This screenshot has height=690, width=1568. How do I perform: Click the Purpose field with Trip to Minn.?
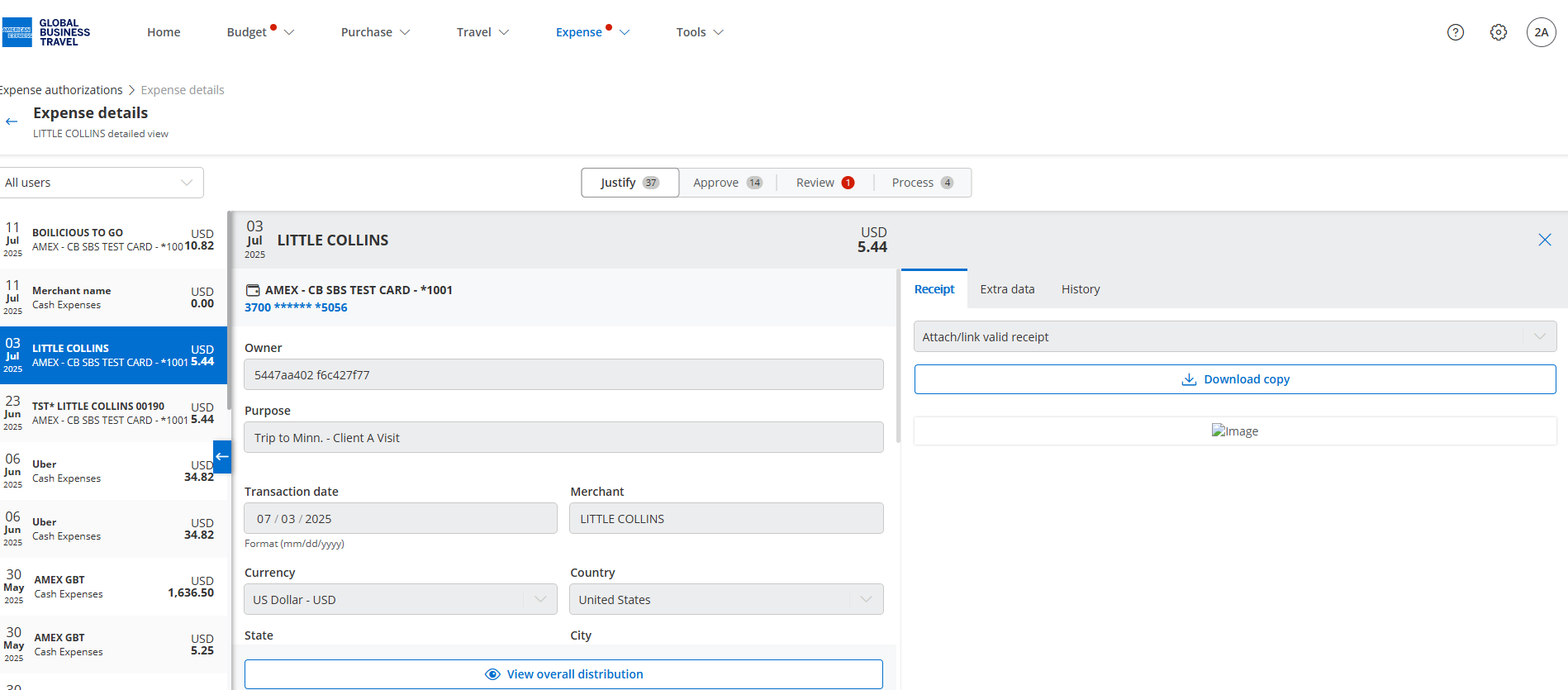pyautogui.click(x=563, y=437)
